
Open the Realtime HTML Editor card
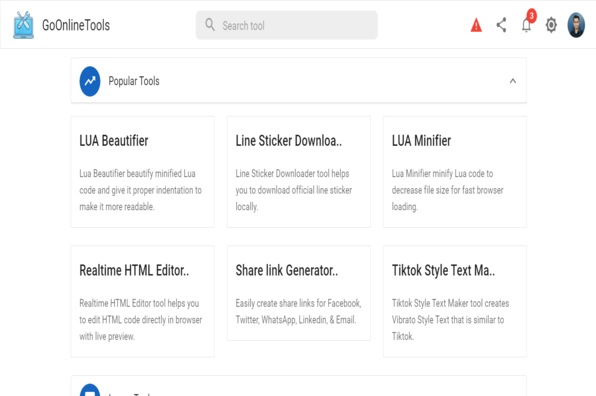coord(143,301)
